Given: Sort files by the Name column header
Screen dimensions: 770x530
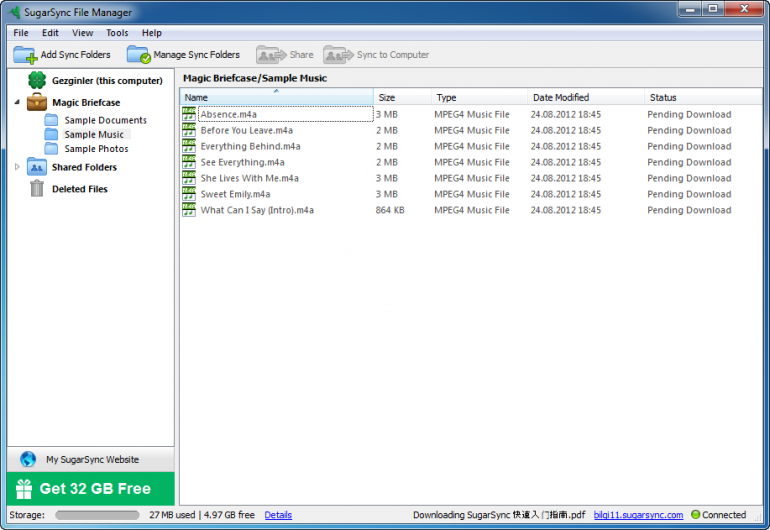Looking at the screenshot, I should [x=275, y=98].
